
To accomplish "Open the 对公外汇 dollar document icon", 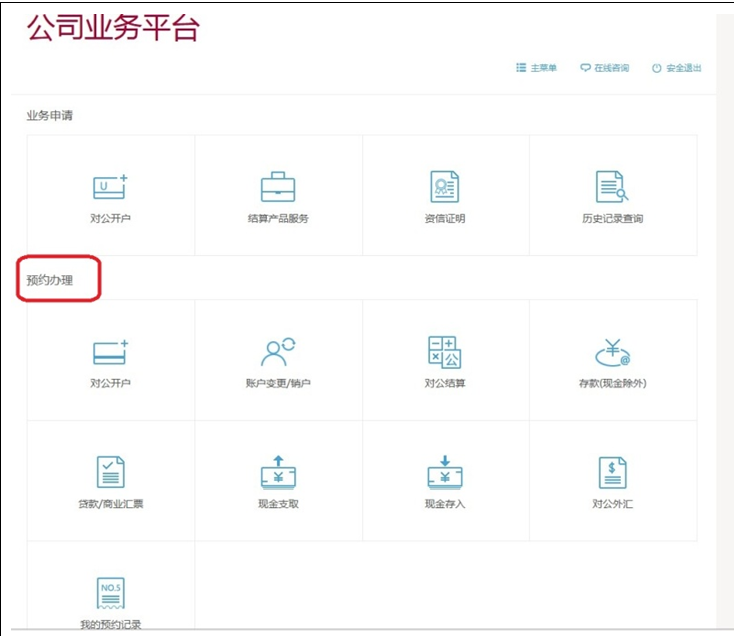I will tap(611, 472).
